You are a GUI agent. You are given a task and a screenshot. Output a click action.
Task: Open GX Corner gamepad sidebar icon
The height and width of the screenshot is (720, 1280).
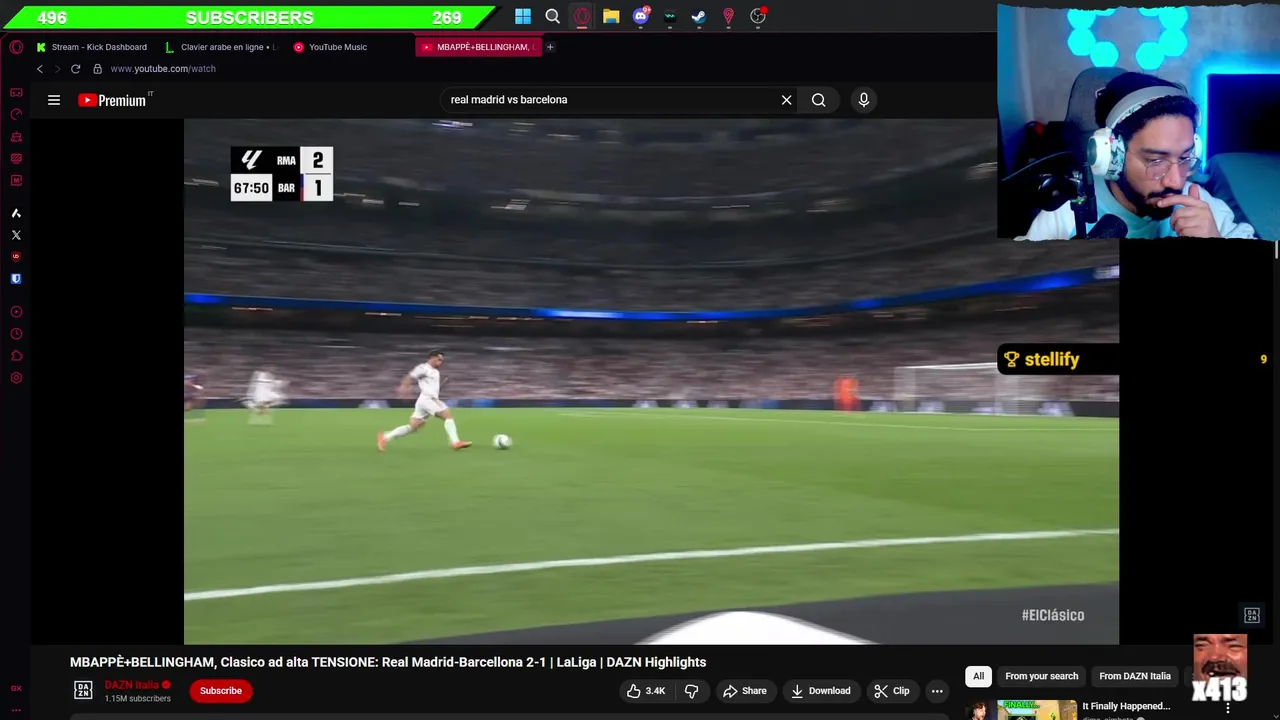coord(16,92)
